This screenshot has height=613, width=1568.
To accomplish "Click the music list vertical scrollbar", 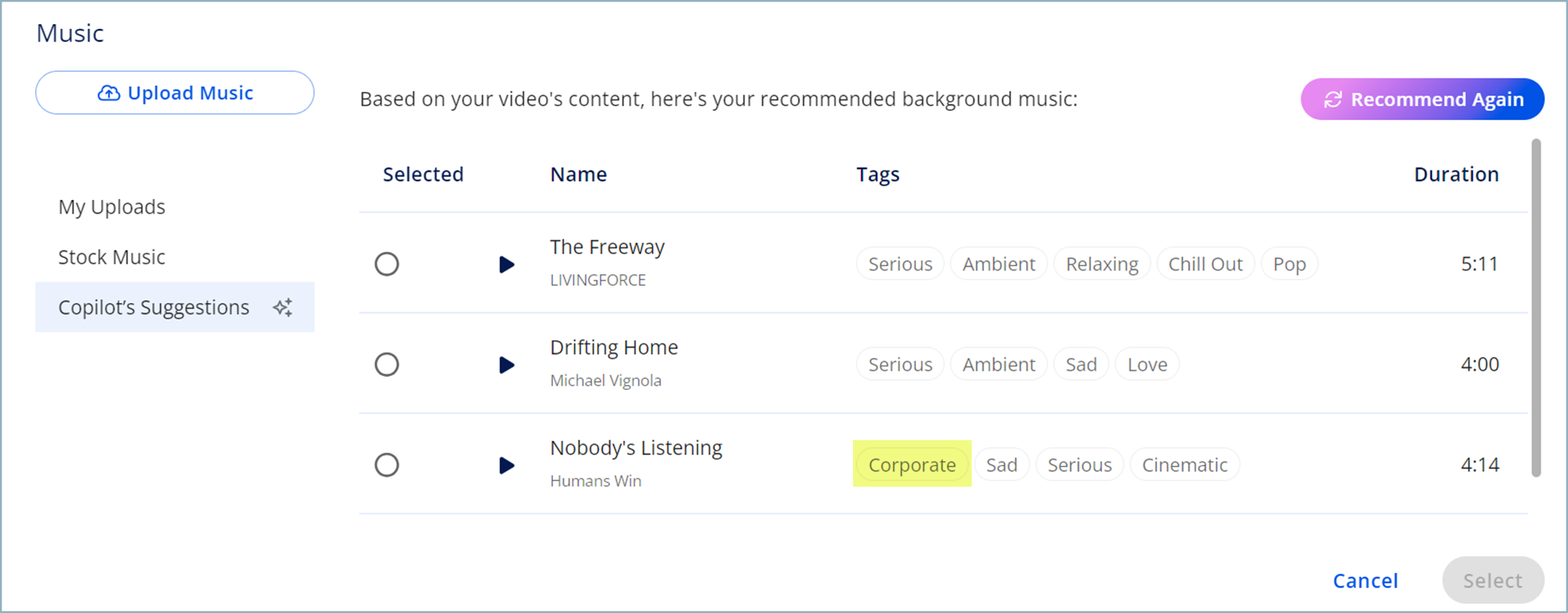I will (1536, 308).
